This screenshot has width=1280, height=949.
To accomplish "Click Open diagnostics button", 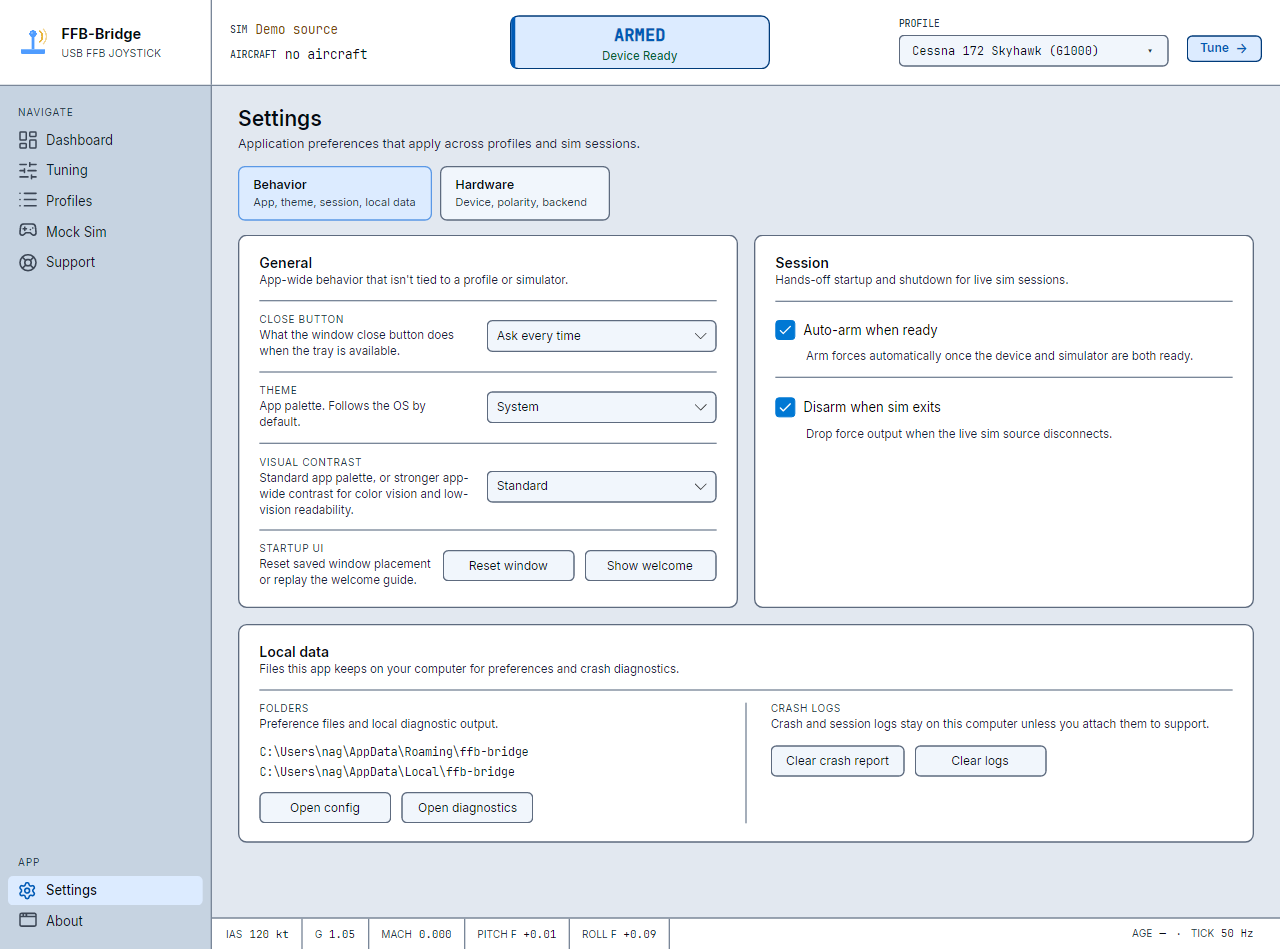I will pos(467,807).
